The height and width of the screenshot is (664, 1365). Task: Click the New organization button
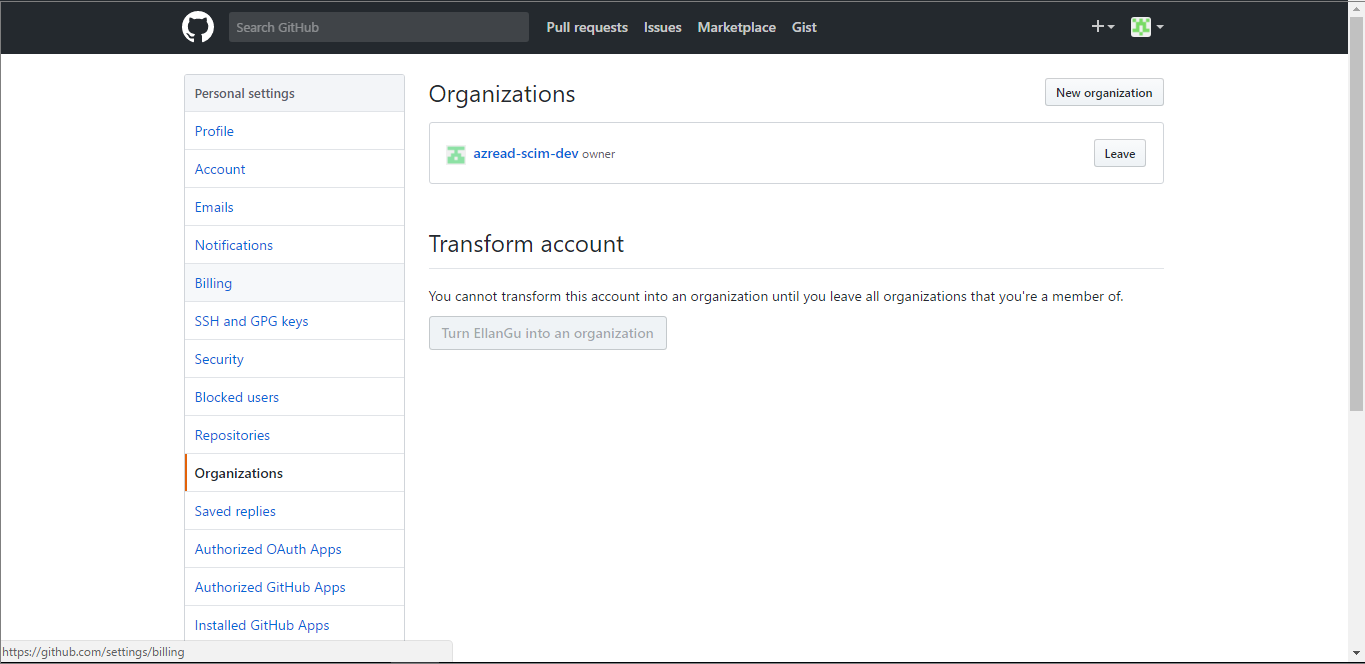1103,92
